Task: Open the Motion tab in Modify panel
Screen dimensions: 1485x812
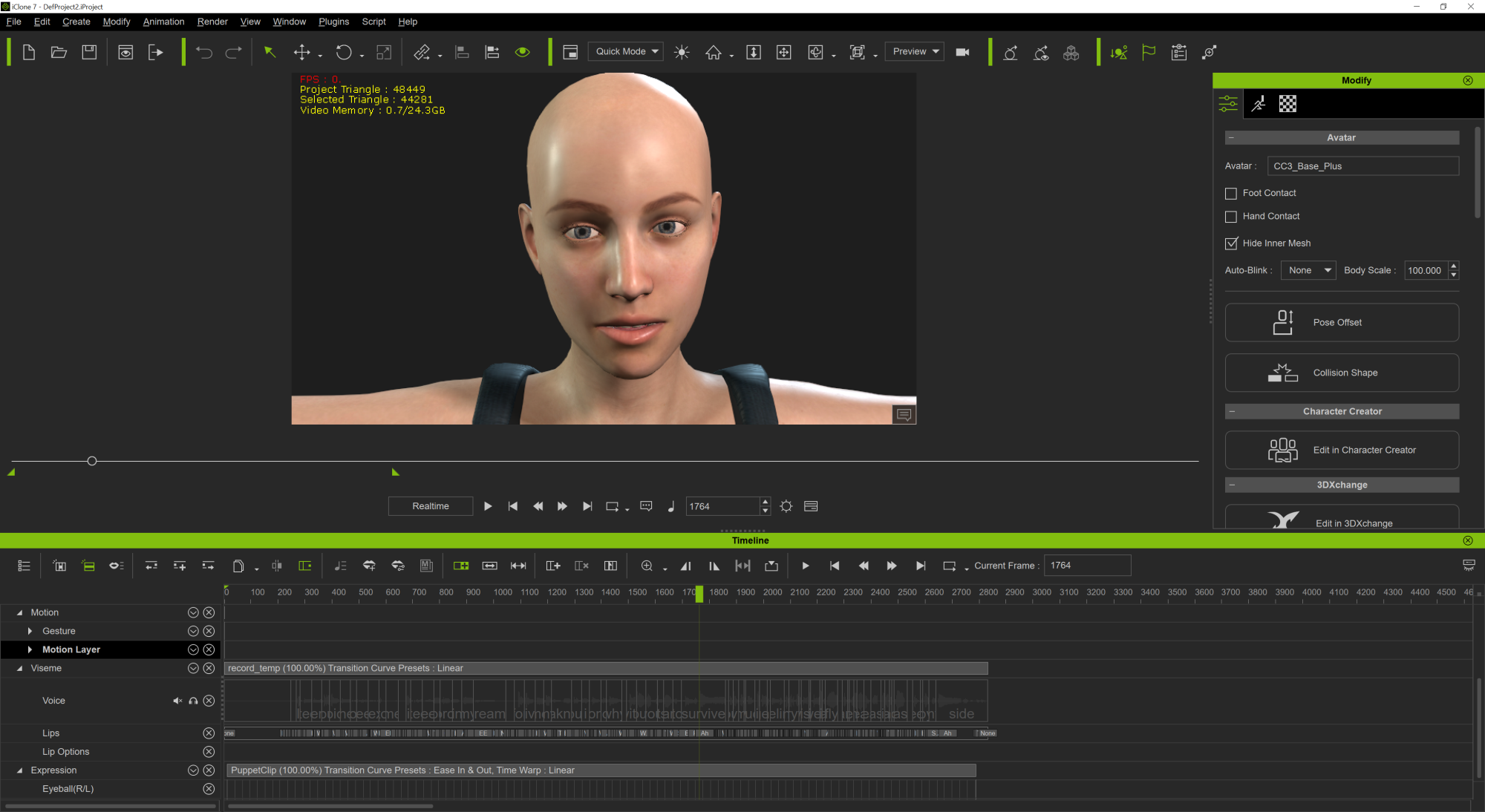Action: coord(1258,104)
